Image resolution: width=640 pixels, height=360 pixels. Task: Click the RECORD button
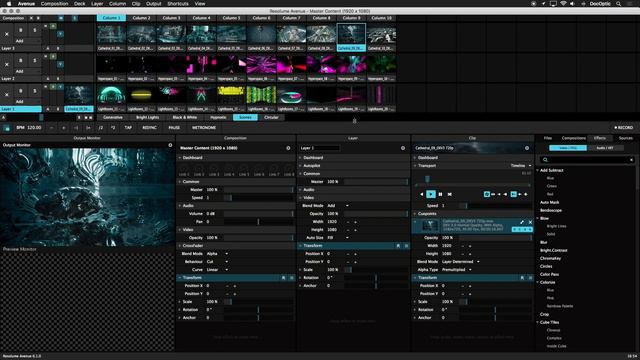click(623, 128)
